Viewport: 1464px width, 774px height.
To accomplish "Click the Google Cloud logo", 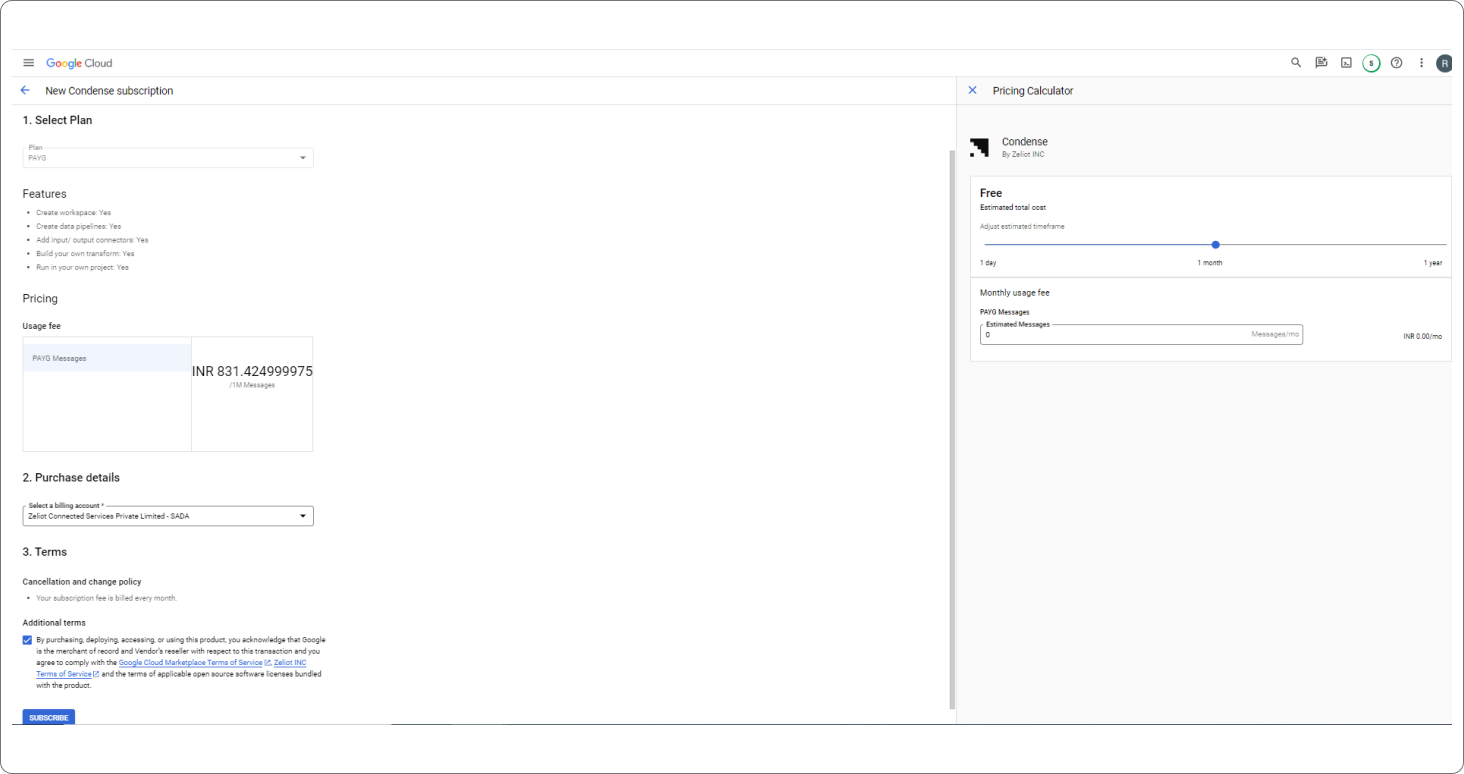I will (x=79, y=63).
